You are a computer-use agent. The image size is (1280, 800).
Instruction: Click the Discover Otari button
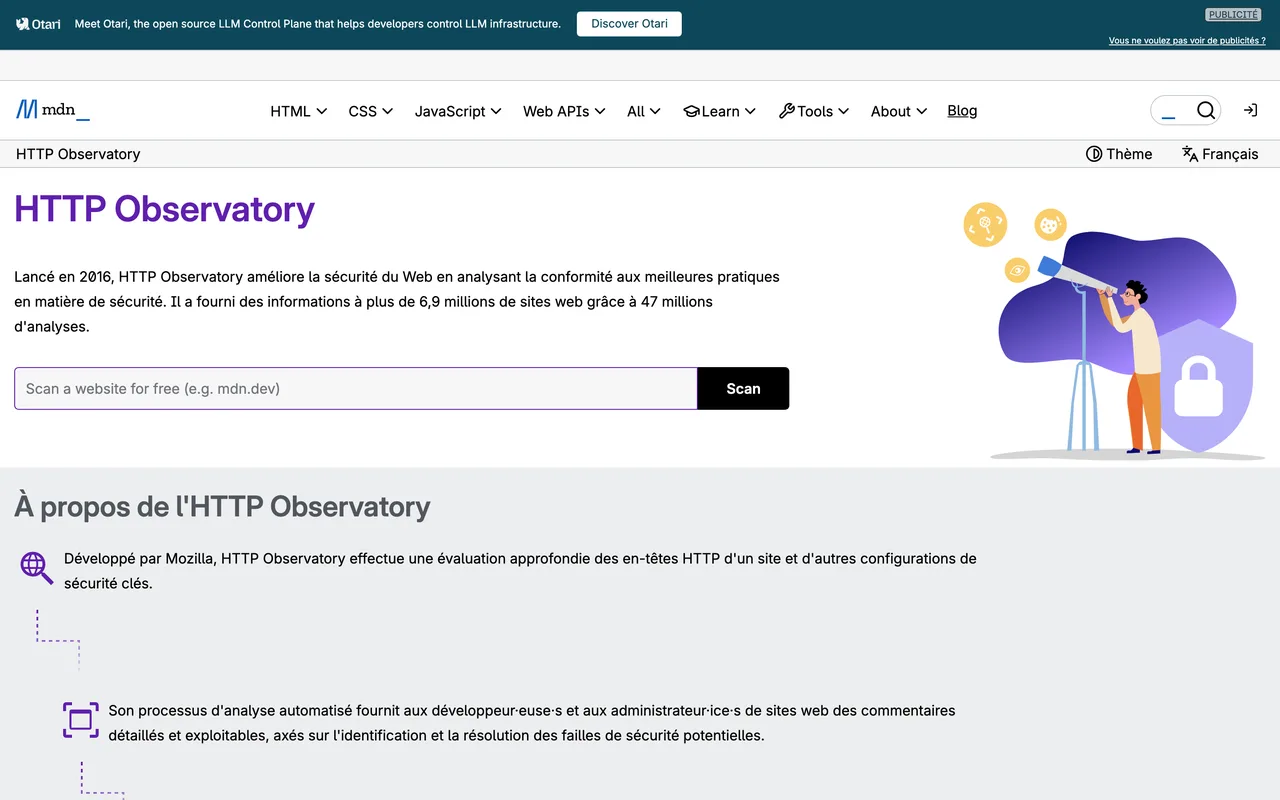point(629,24)
